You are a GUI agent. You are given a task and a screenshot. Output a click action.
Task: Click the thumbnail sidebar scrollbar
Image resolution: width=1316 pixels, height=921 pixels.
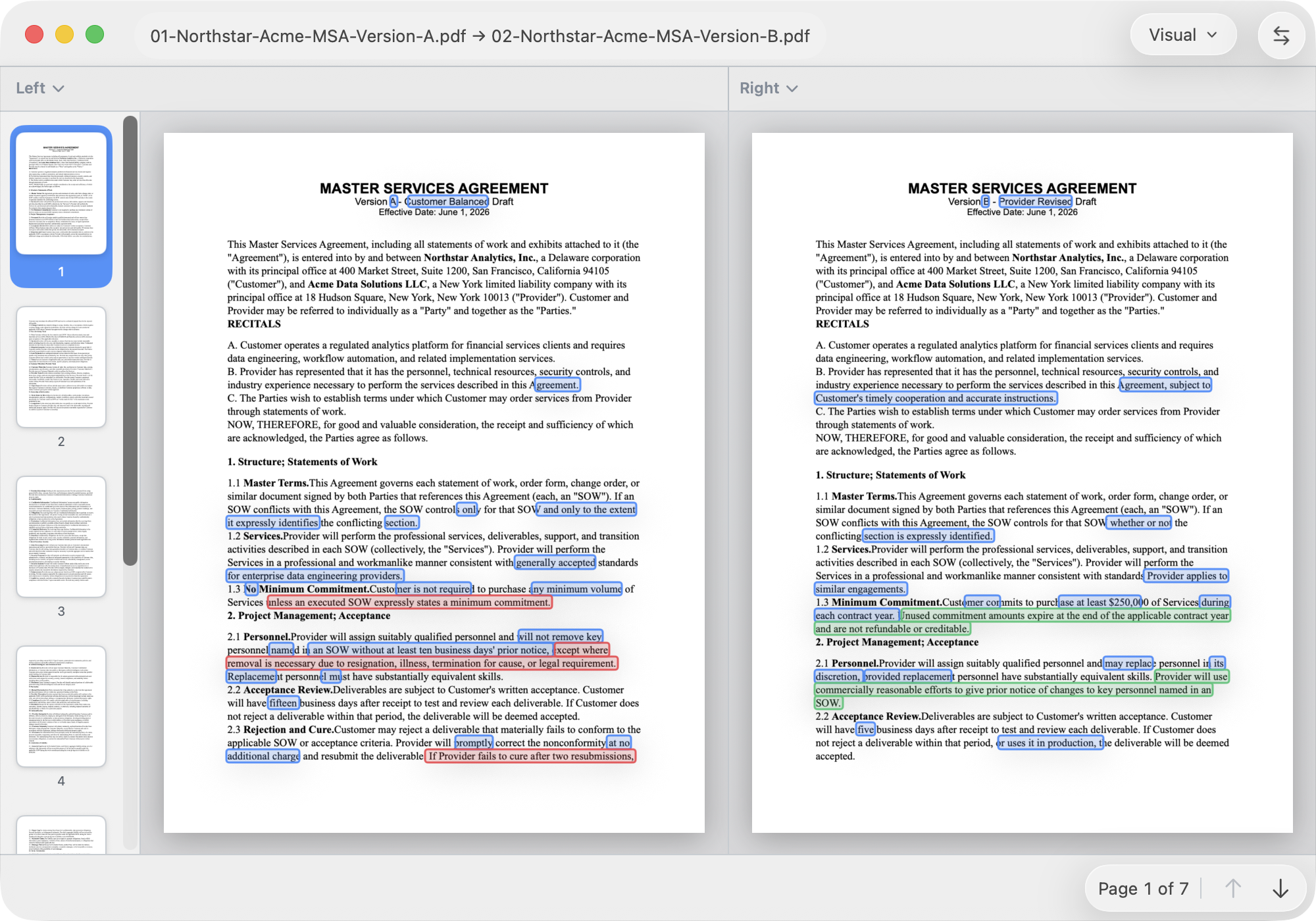pyautogui.click(x=130, y=340)
